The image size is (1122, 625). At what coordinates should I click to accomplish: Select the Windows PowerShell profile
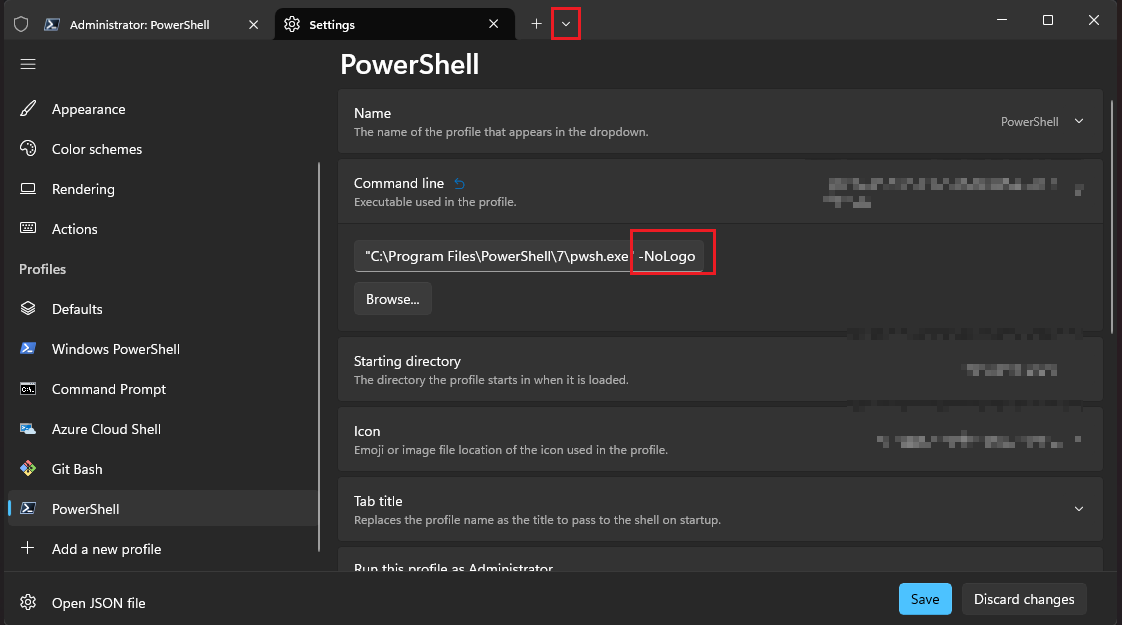click(163, 349)
